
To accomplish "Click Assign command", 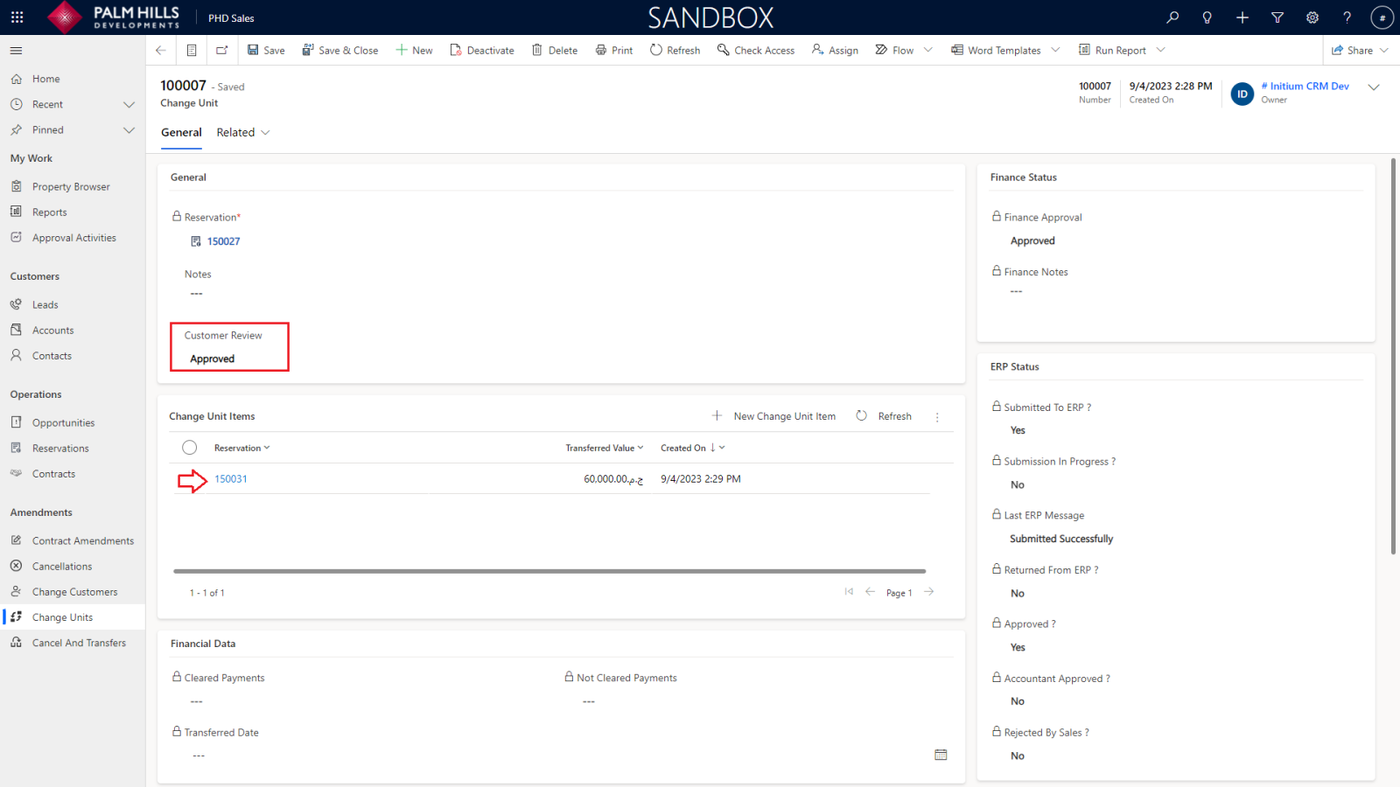I will pos(835,50).
